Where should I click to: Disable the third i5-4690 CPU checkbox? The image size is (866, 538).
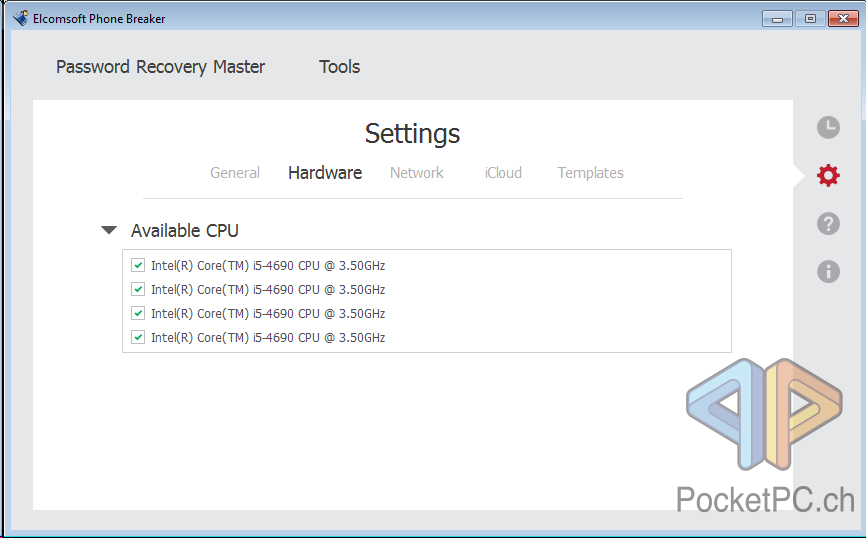point(138,313)
